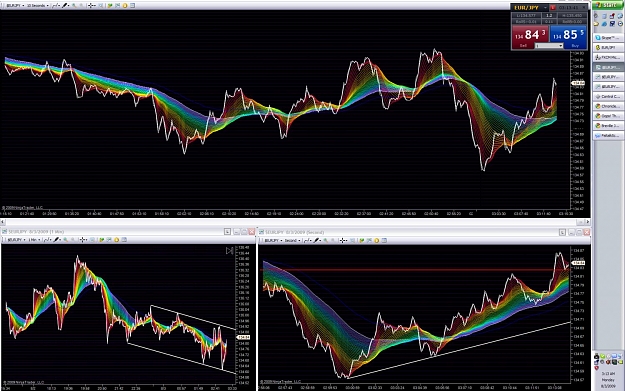Screen dimensions: 625x391
Task: Open Indicators icon in 1 Min chart toolbar
Action: [102, 240]
